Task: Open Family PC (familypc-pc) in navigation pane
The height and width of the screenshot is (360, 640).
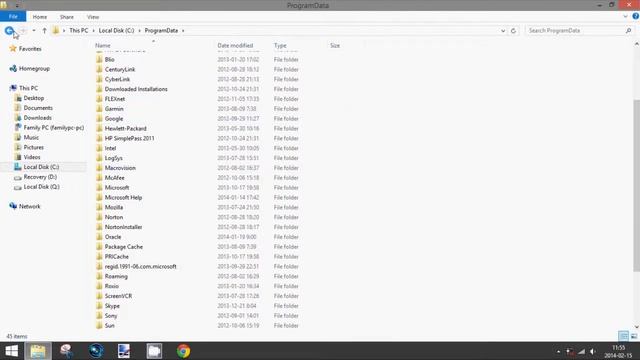Action: [53, 128]
